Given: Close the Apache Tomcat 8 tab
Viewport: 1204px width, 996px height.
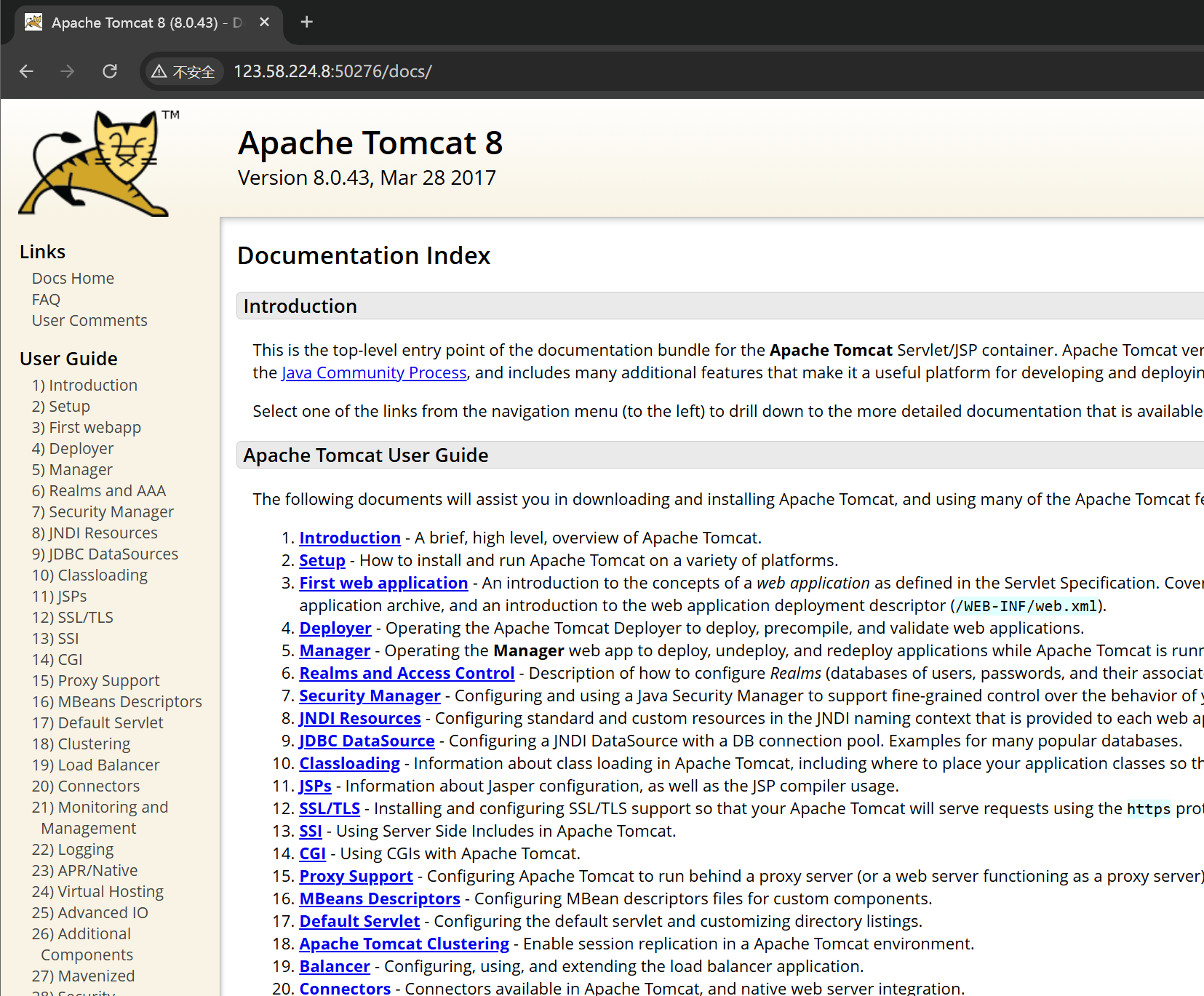Looking at the screenshot, I should point(265,22).
